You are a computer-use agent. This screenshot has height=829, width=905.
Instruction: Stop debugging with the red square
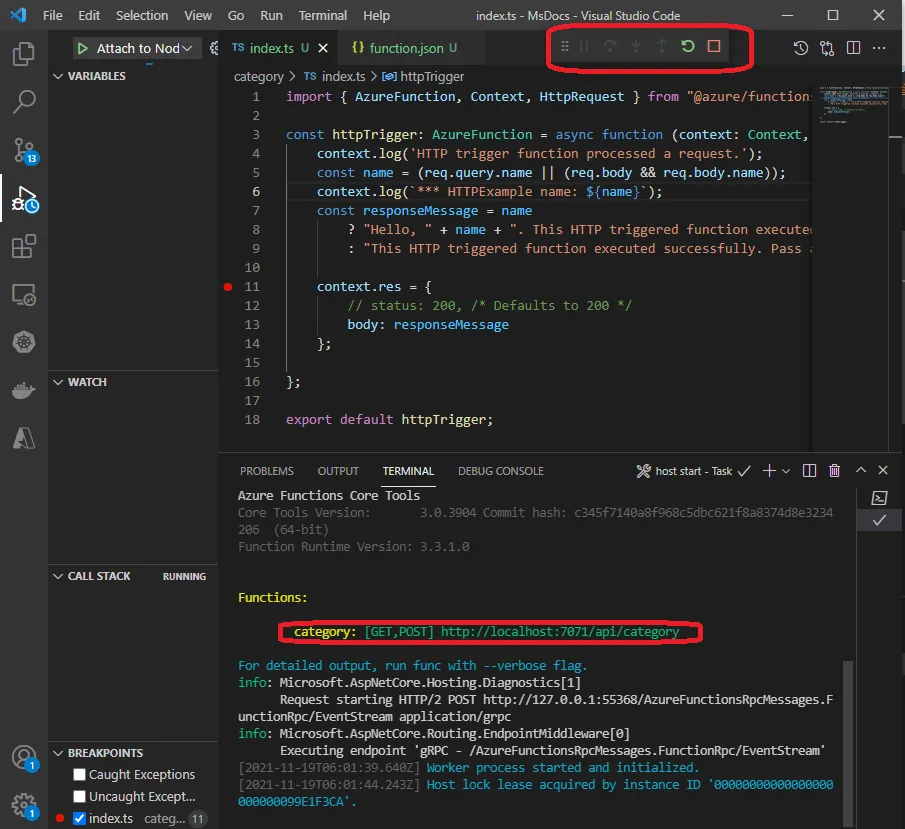[x=714, y=47]
